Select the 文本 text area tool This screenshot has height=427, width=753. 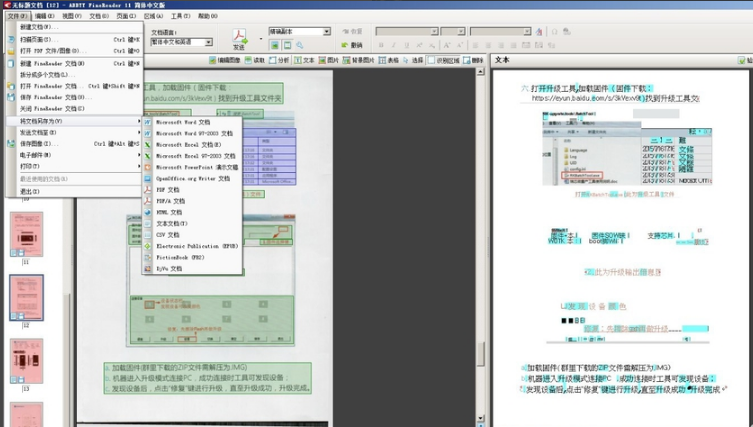[x=304, y=60]
